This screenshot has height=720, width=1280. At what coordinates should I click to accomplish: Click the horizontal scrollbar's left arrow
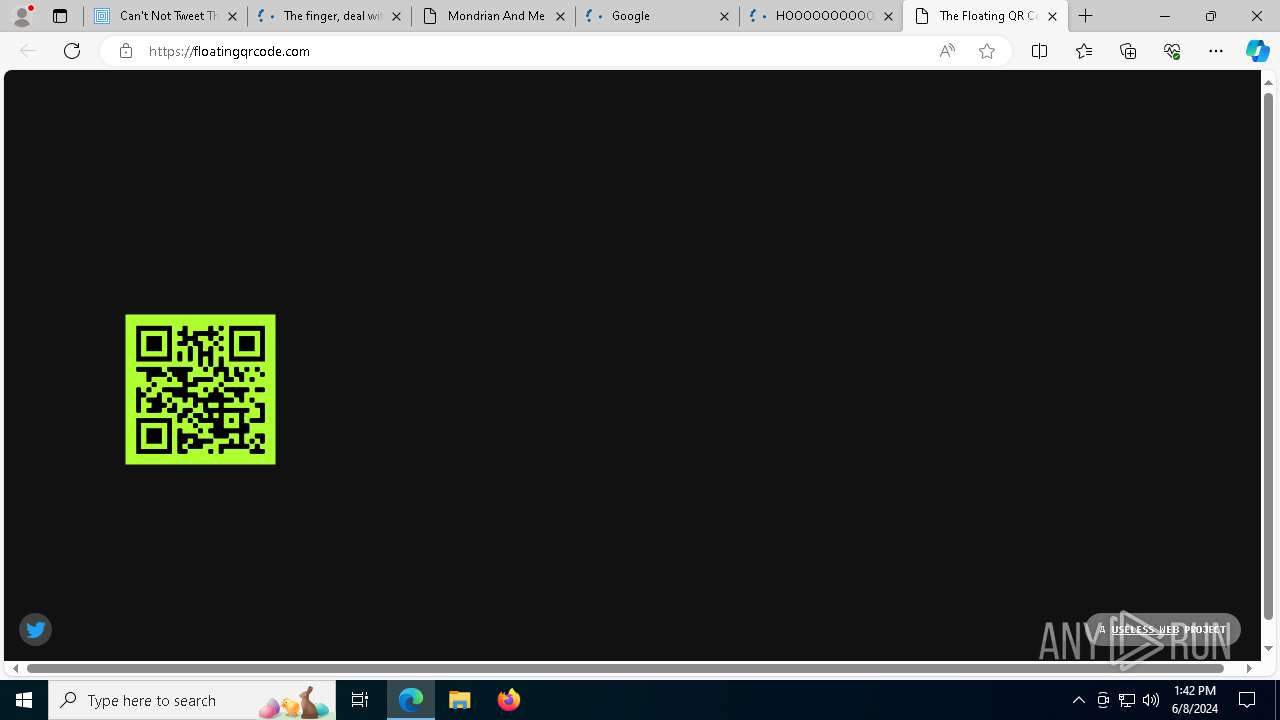click(15, 668)
